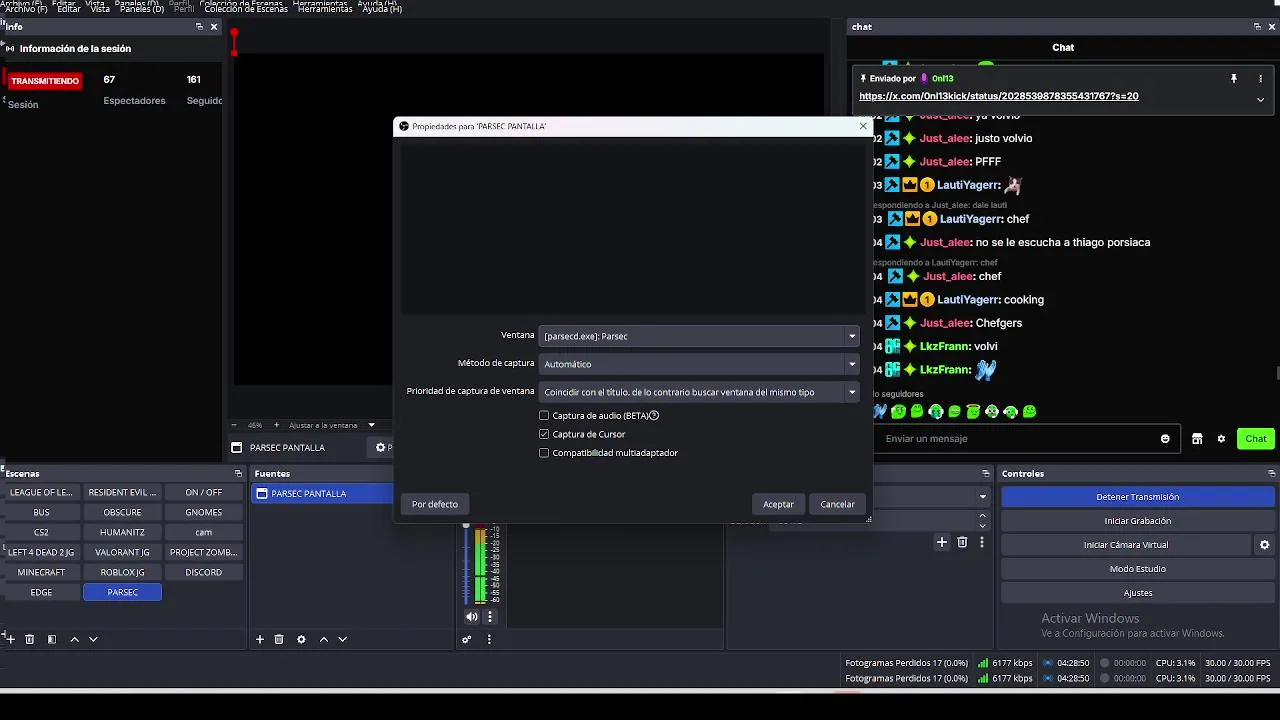Screen dimensions: 1280x720
Task: Open chat settings with the gear icon
Action: pos(1221,438)
